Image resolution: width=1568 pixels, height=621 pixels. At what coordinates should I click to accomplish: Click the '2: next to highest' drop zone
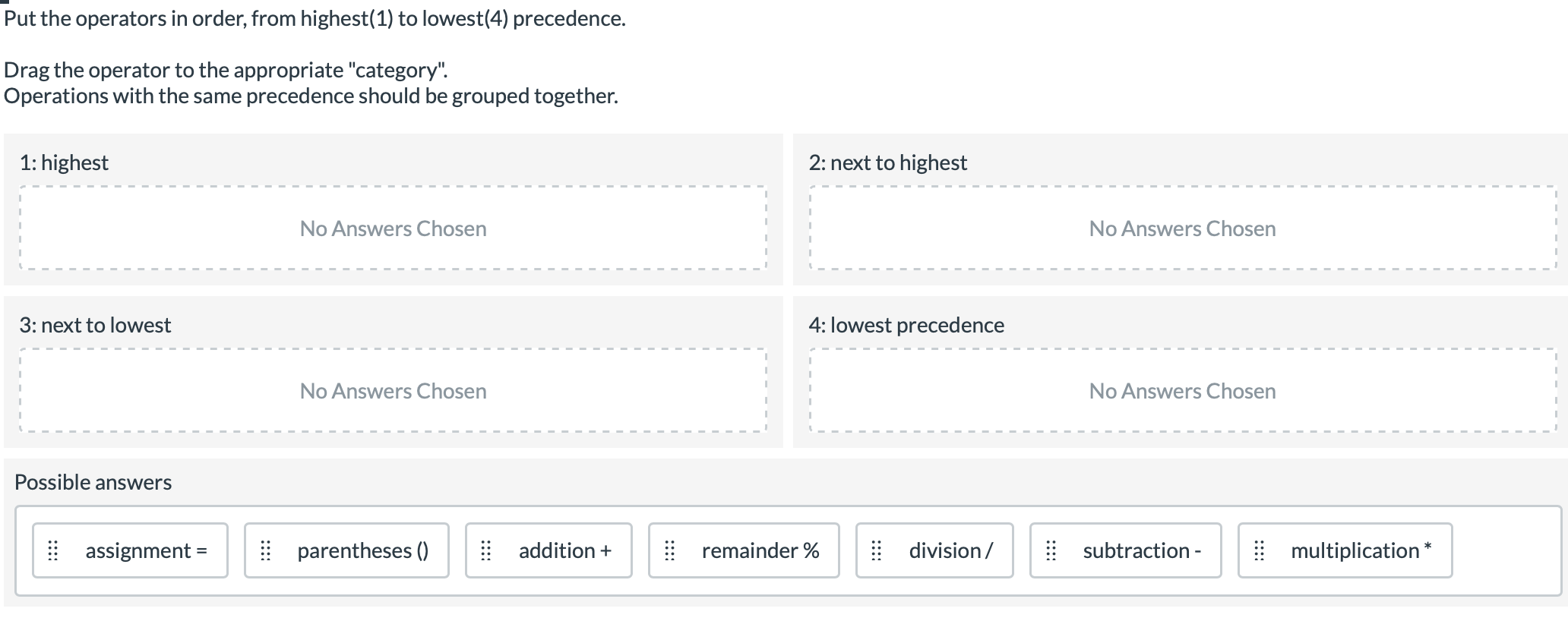1182,228
